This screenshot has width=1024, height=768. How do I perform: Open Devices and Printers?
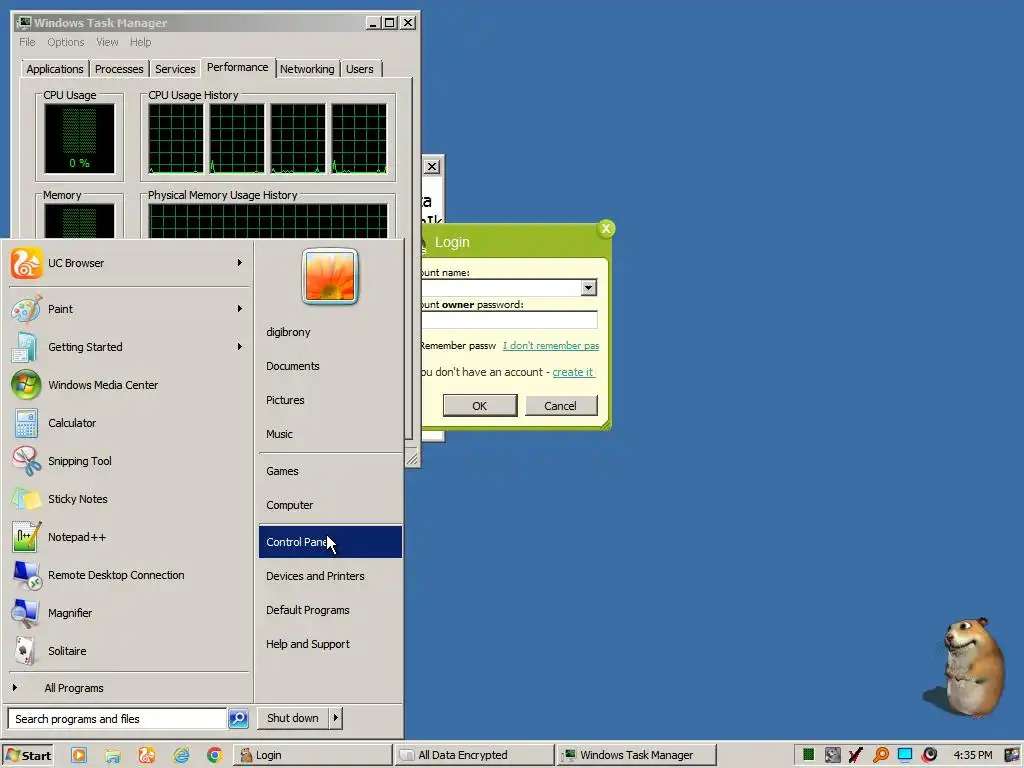[330, 576]
